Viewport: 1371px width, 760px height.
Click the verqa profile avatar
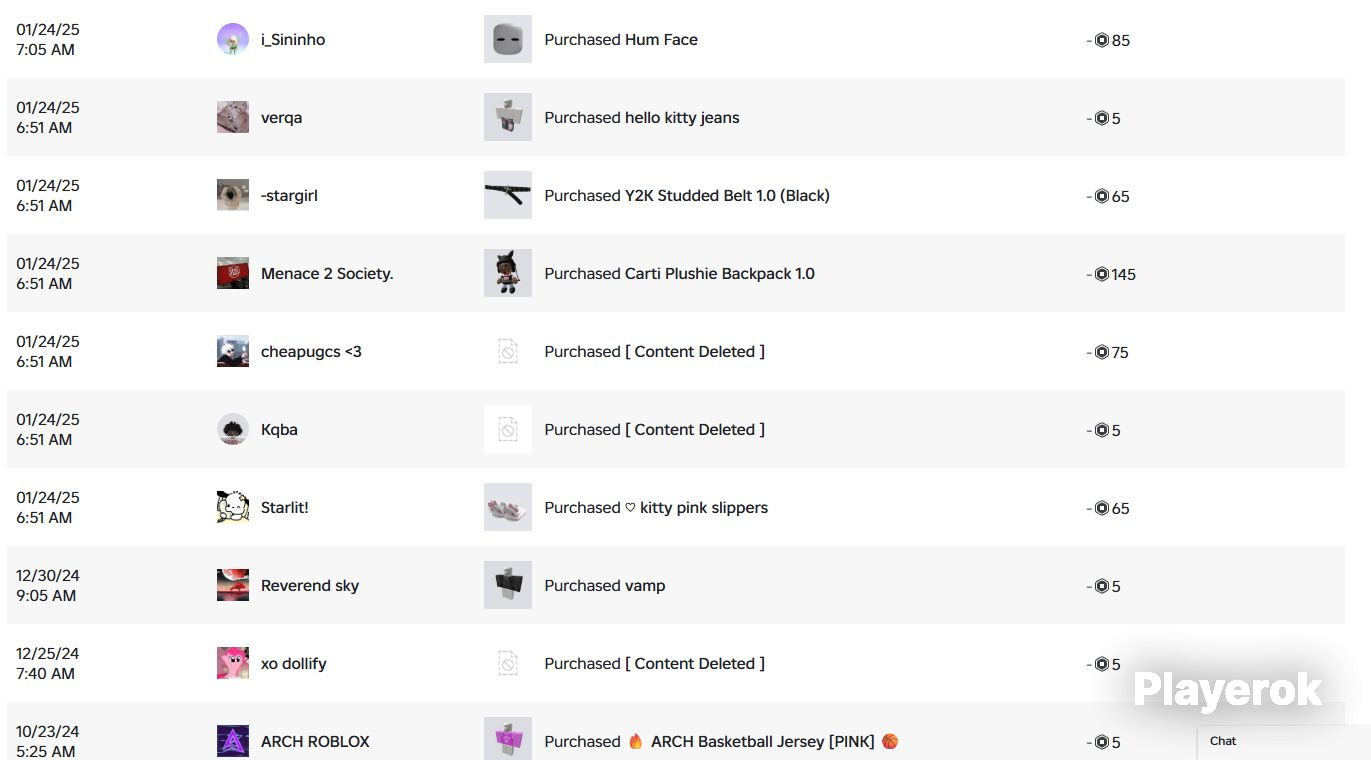click(x=233, y=117)
